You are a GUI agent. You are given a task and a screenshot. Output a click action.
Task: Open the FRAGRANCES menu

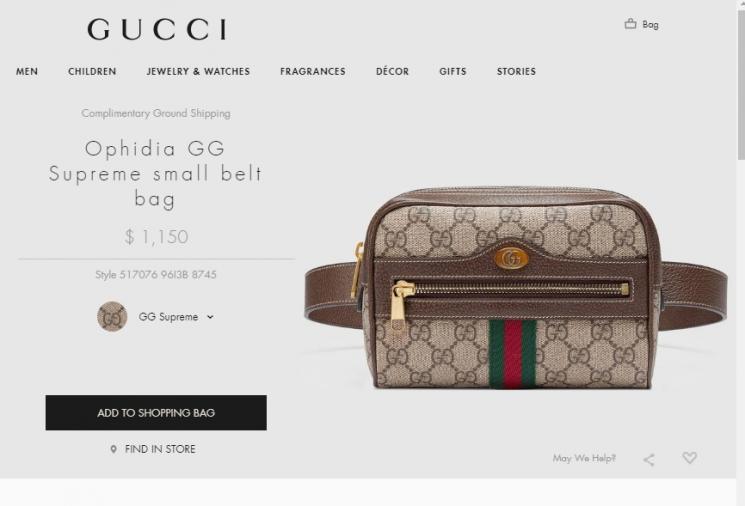tap(313, 71)
